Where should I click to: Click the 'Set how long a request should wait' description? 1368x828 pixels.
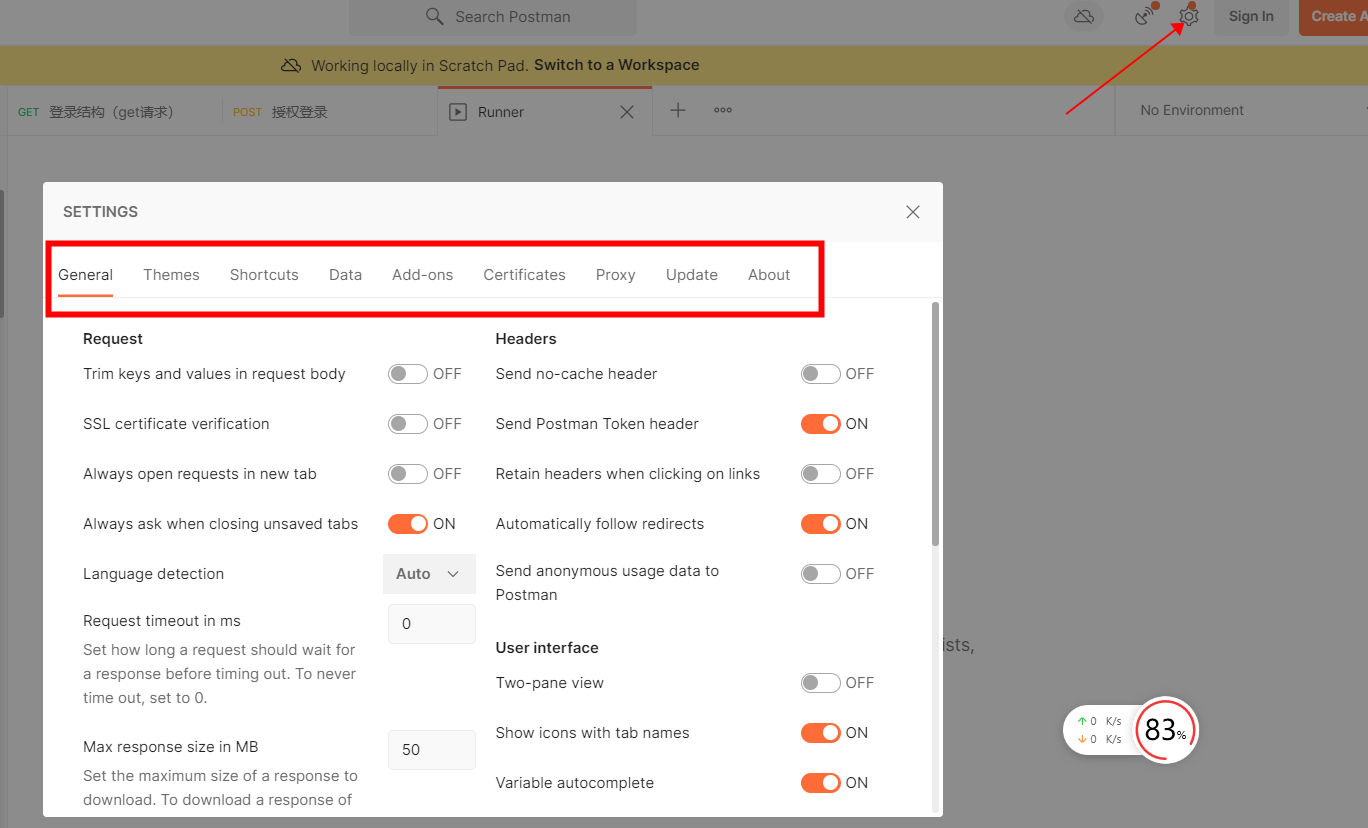pyautogui.click(x=220, y=674)
